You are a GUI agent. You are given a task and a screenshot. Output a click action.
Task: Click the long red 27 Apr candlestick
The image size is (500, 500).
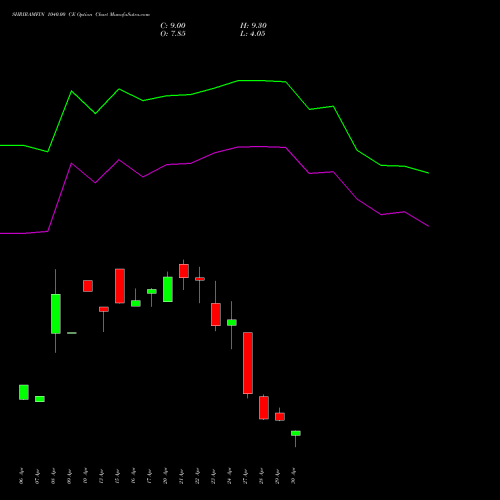248,363
